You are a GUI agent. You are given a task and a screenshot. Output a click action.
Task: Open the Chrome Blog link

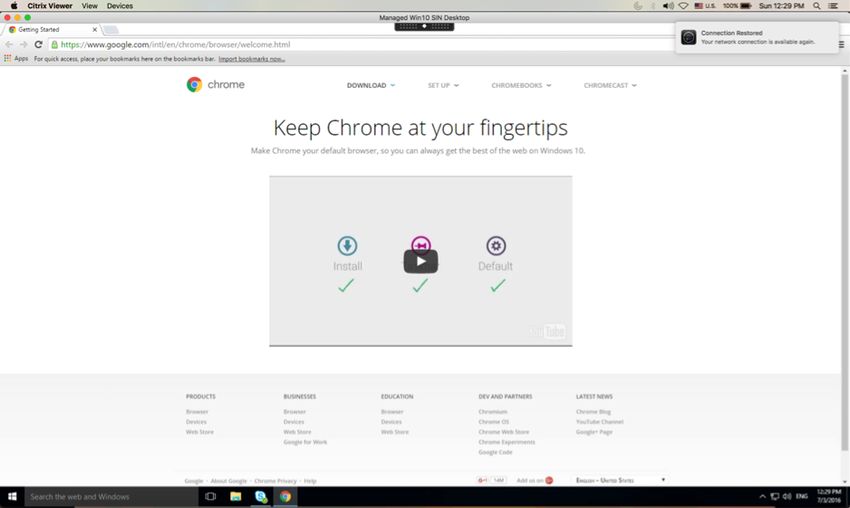pos(593,411)
